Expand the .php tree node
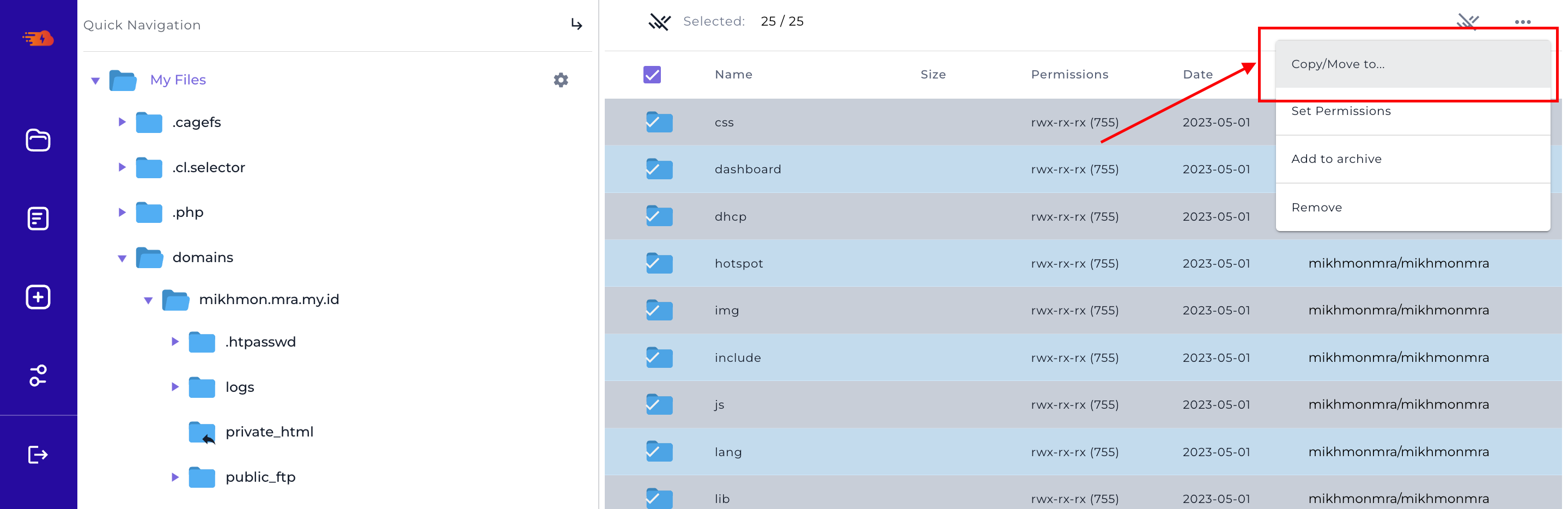This screenshot has width=1568, height=509. click(x=121, y=213)
